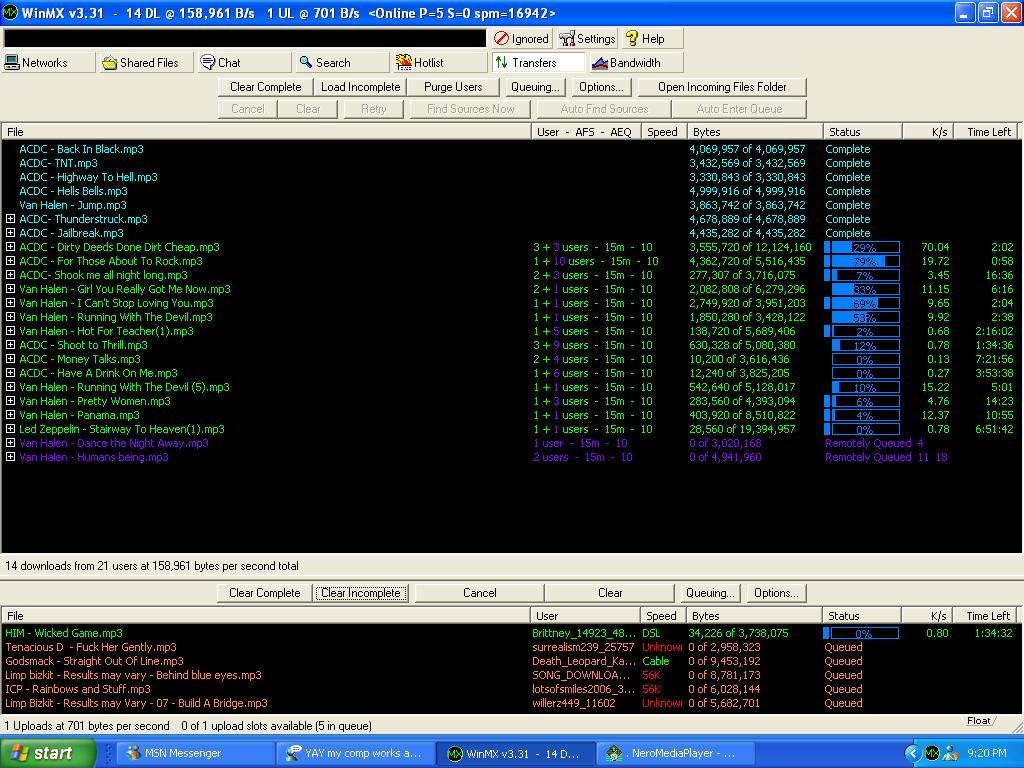This screenshot has height=768, width=1024.
Task: Open the Ignored users icon
Action: point(502,39)
